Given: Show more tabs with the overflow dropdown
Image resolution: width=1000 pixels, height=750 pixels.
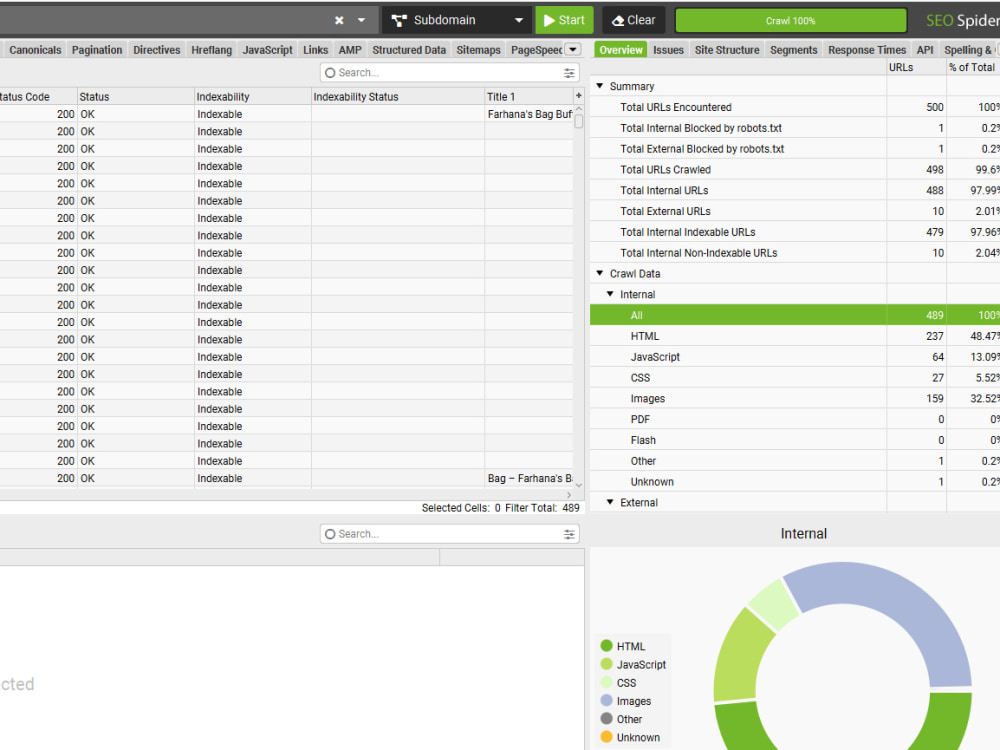Looking at the screenshot, I should point(573,49).
